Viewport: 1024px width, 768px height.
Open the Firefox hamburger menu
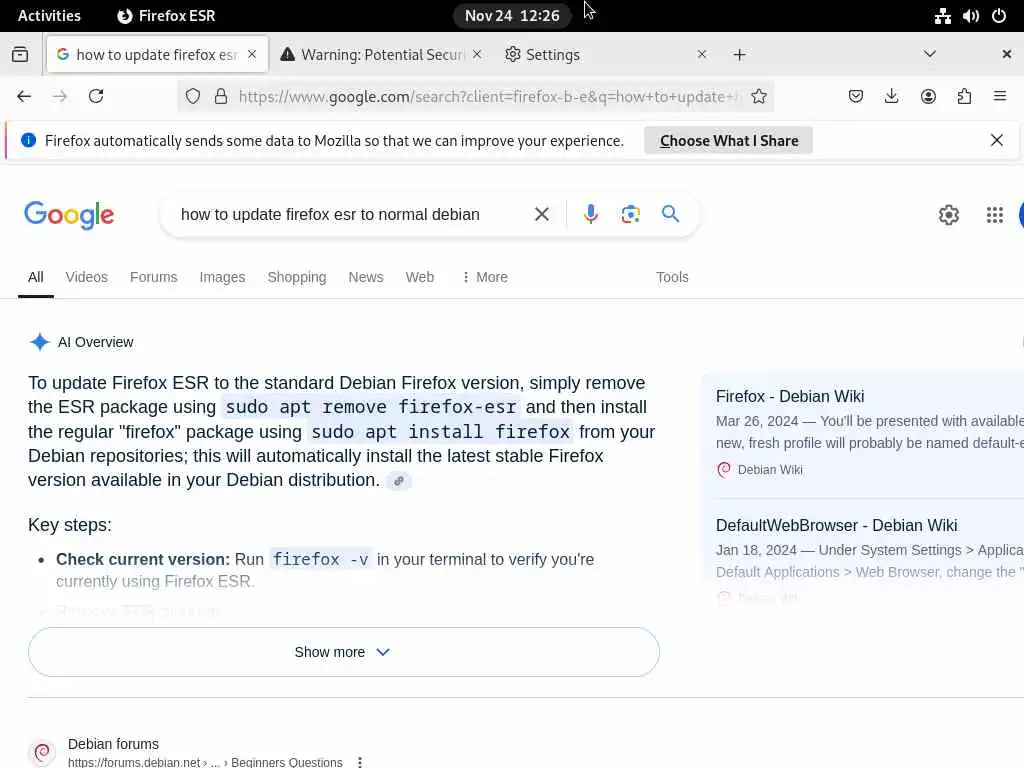point(1000,96)
